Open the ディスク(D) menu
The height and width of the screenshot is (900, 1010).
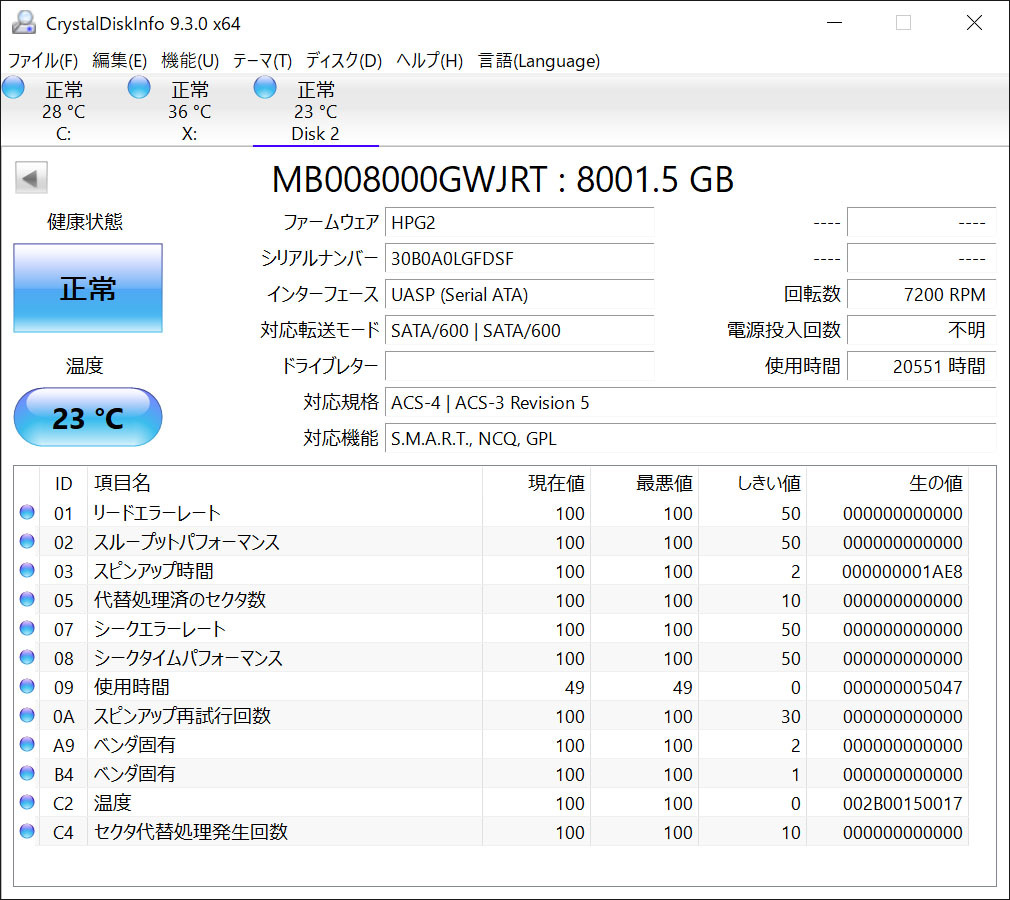click(344, 61)
